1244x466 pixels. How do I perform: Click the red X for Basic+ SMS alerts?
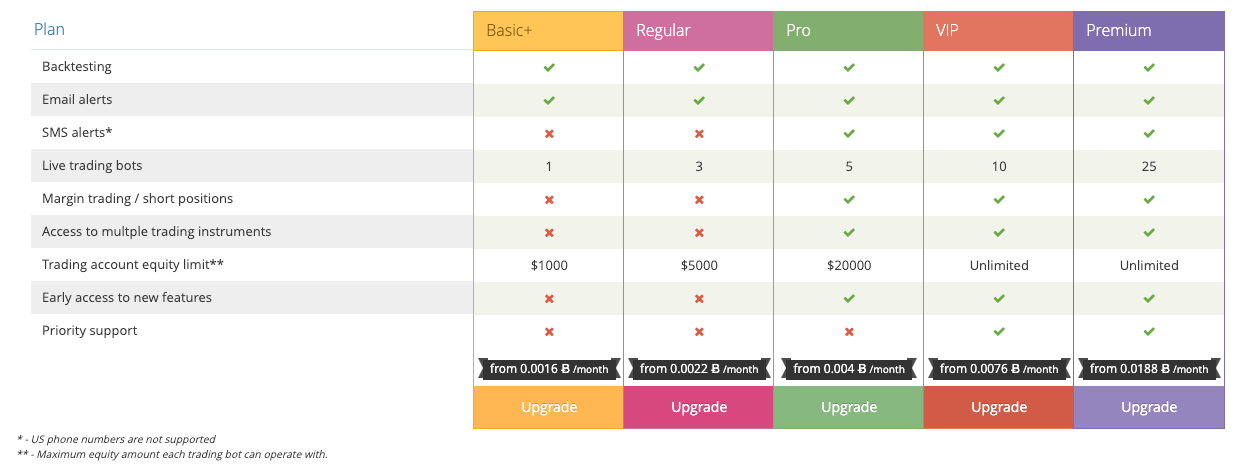pos(549,133)
